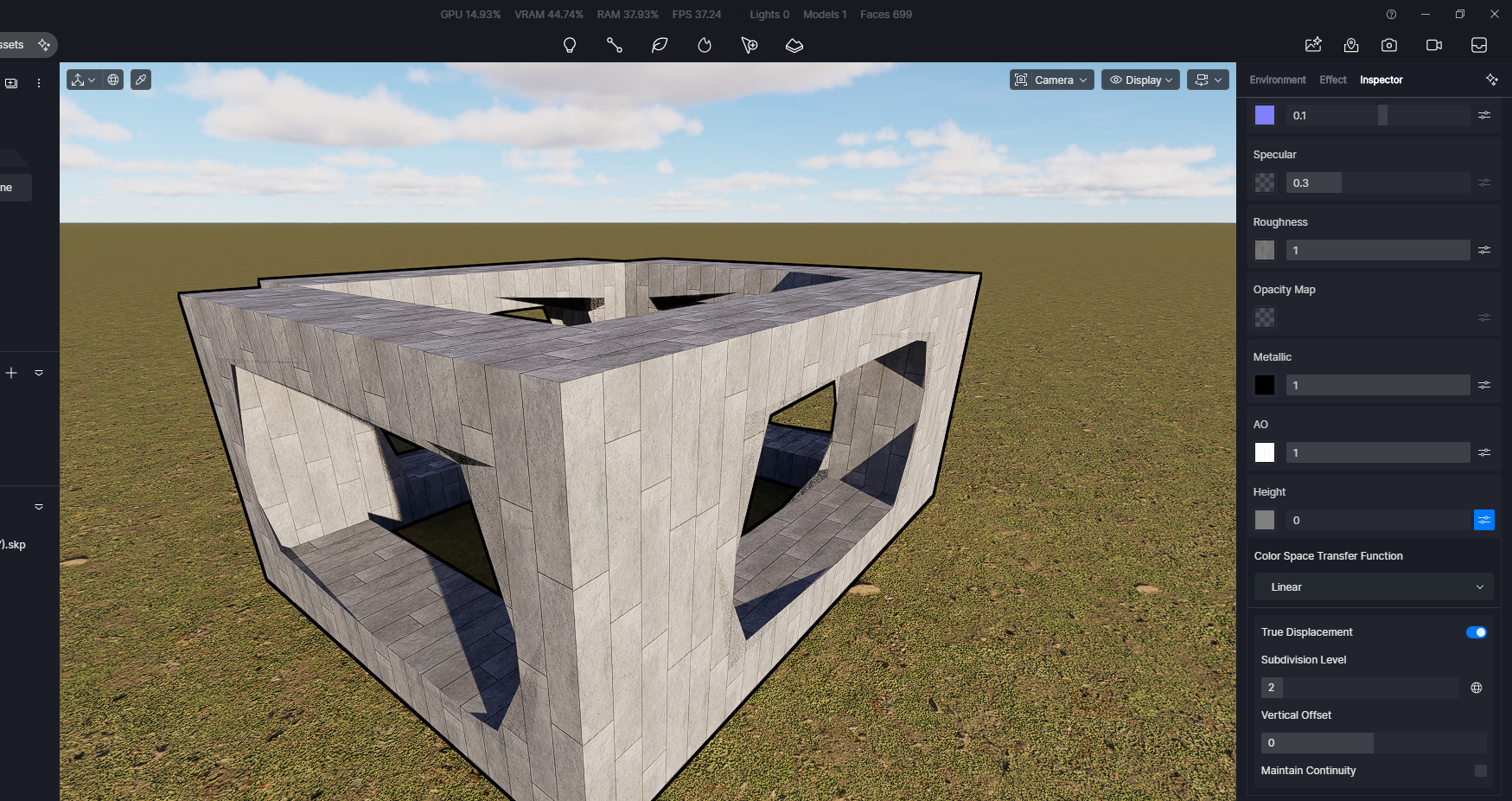
Task: Click the eyedropper material picker
Action: click(141, 80)
